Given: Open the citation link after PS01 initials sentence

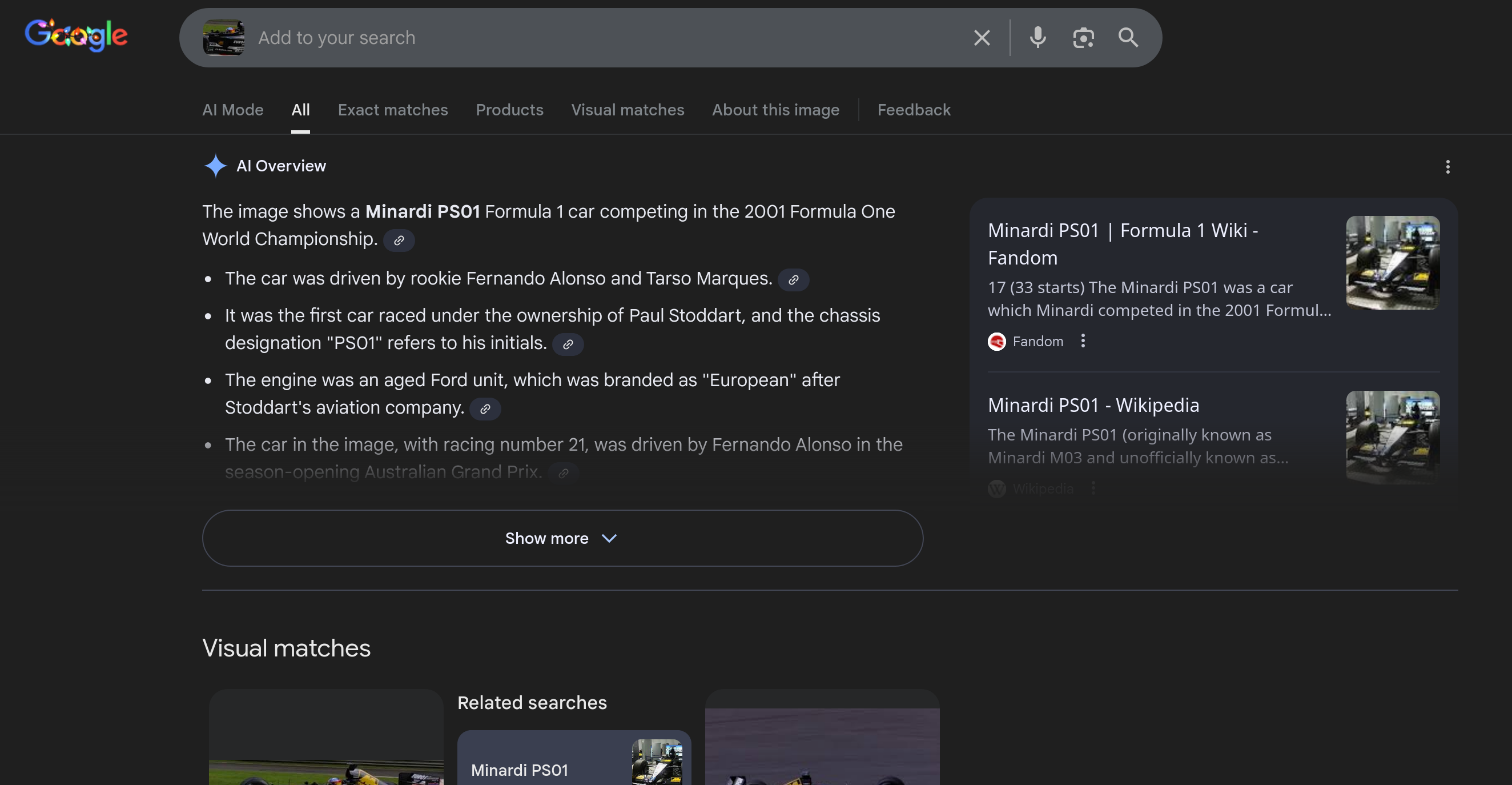Looking at the screenshot, I should 568,345.
